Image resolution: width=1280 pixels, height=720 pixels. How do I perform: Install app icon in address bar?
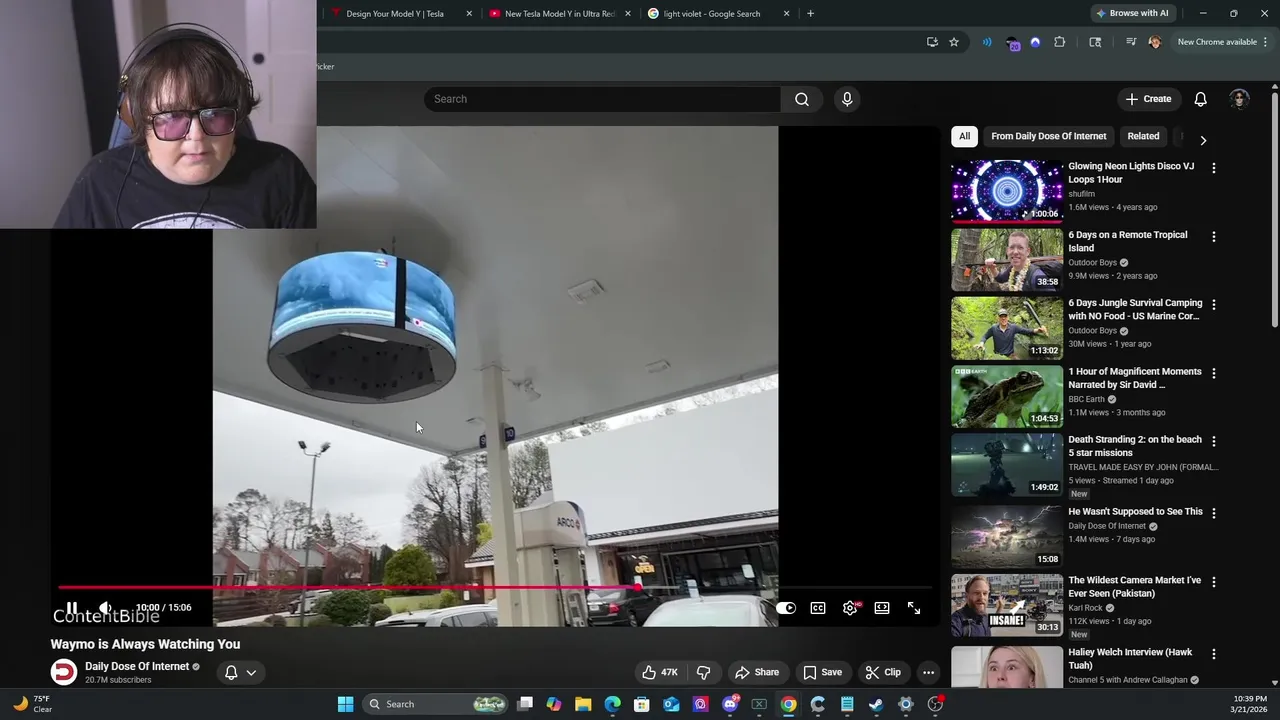click(x=932, y=42)
